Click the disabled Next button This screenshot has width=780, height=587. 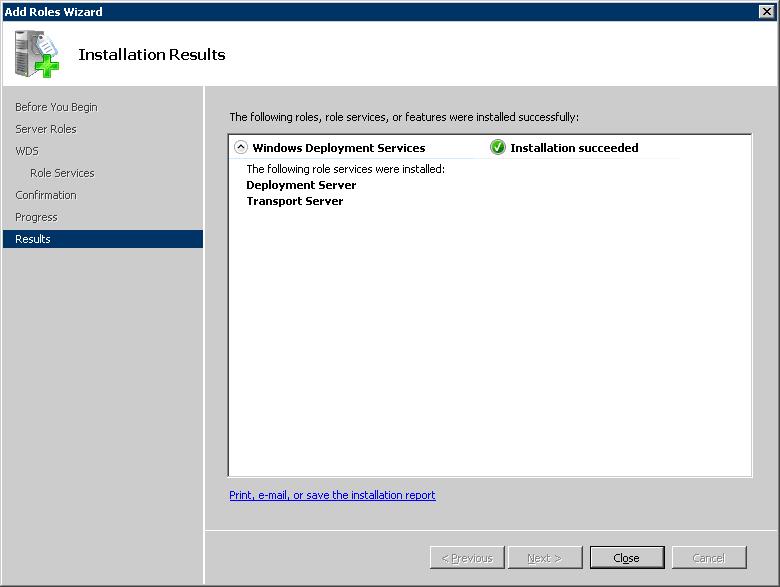tap(545, 558)
